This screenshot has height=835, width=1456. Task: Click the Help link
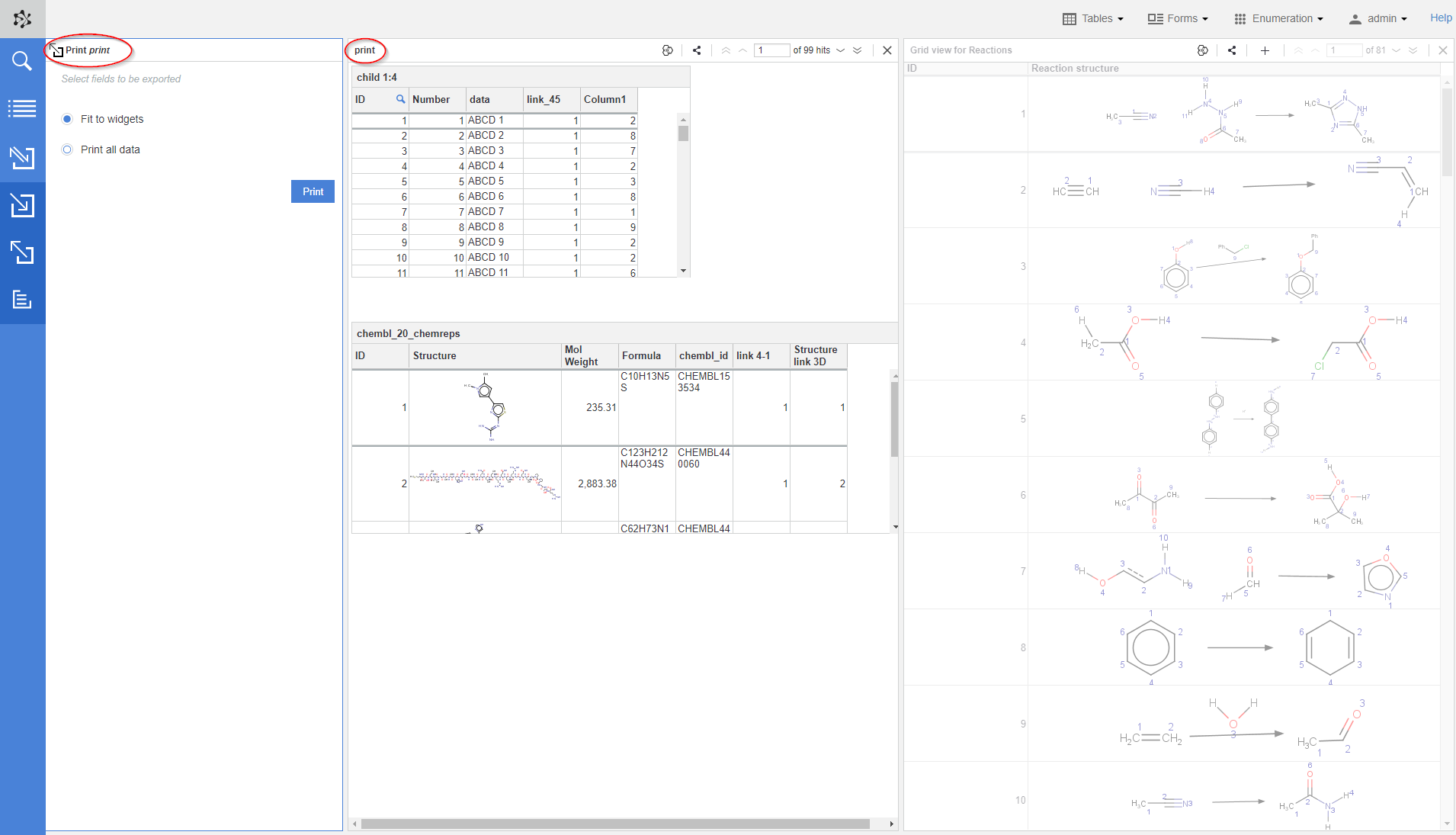coord(1440,18)
